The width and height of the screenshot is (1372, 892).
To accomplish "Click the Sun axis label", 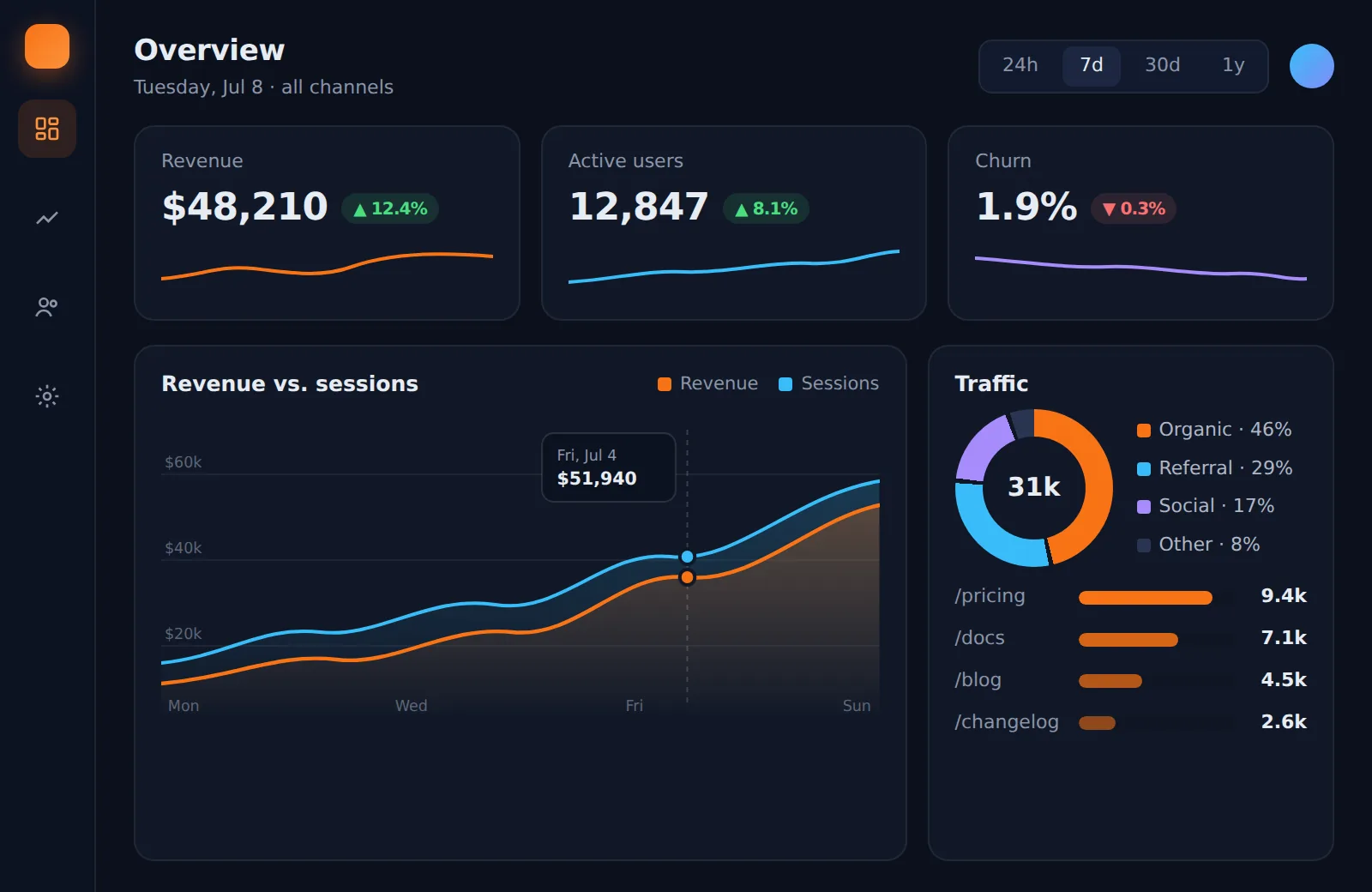I will click(857, 706).
